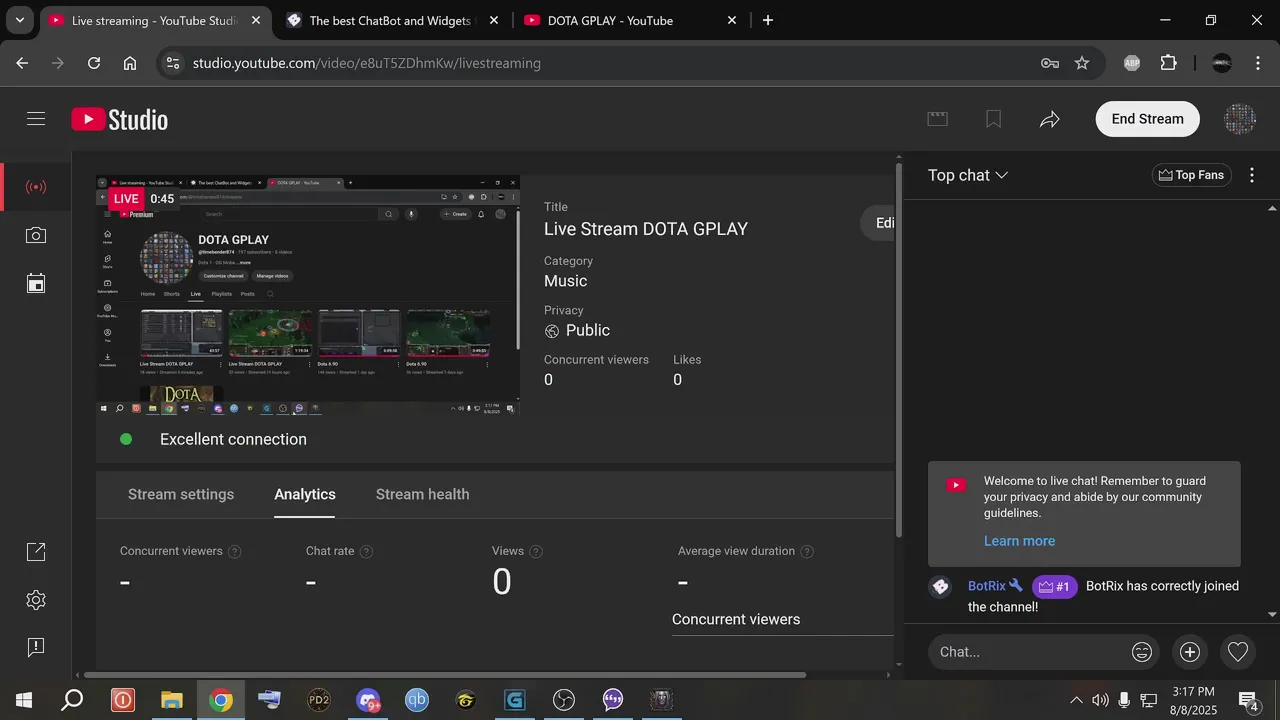This screenshot has height=720, width=1280.
Task: Click the Top Fans button
Action: (1191, 175)
